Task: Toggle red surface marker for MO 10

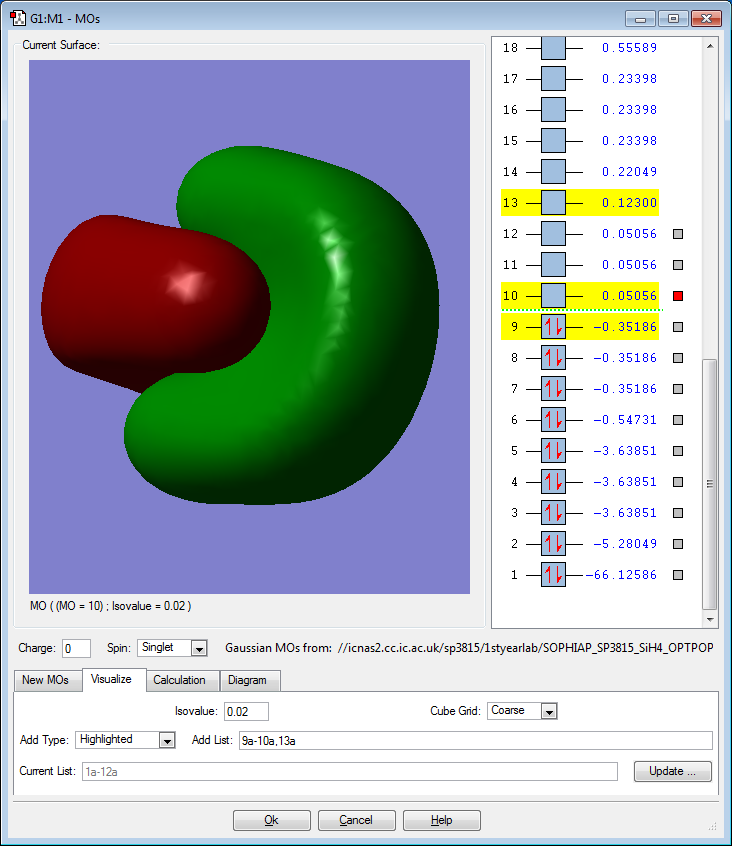Action: tap(678, 296)
